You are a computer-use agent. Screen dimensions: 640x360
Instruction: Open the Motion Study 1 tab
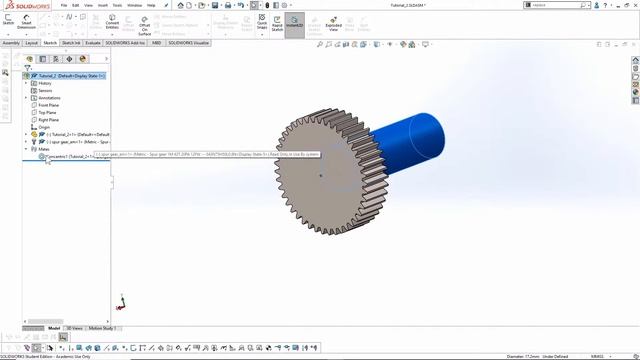tap(102, 328)
